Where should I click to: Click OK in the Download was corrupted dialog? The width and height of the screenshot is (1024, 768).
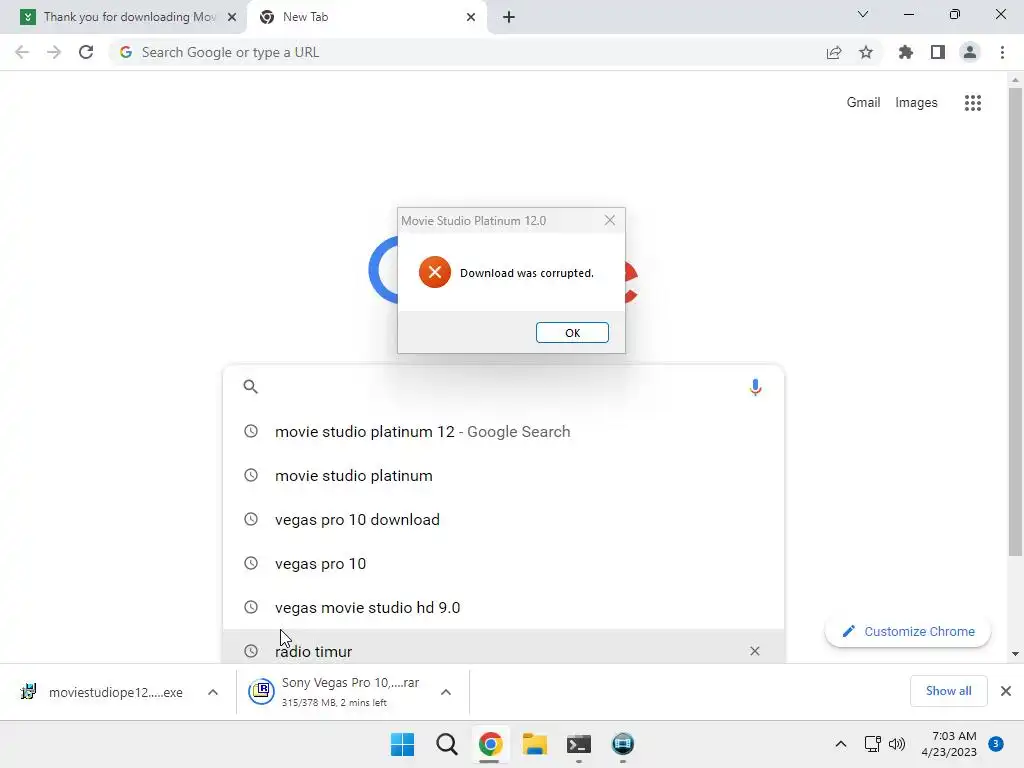[x=572, y=332]
